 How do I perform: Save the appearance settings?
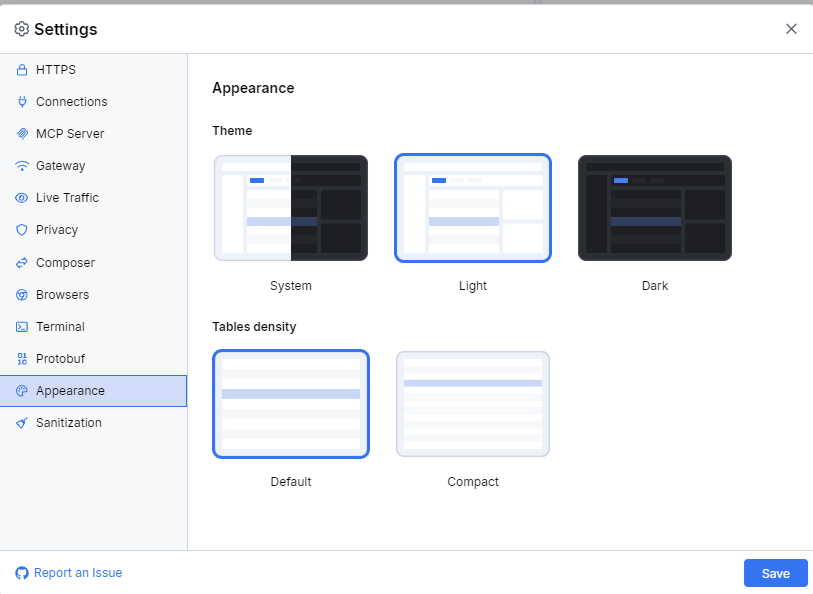775,573
